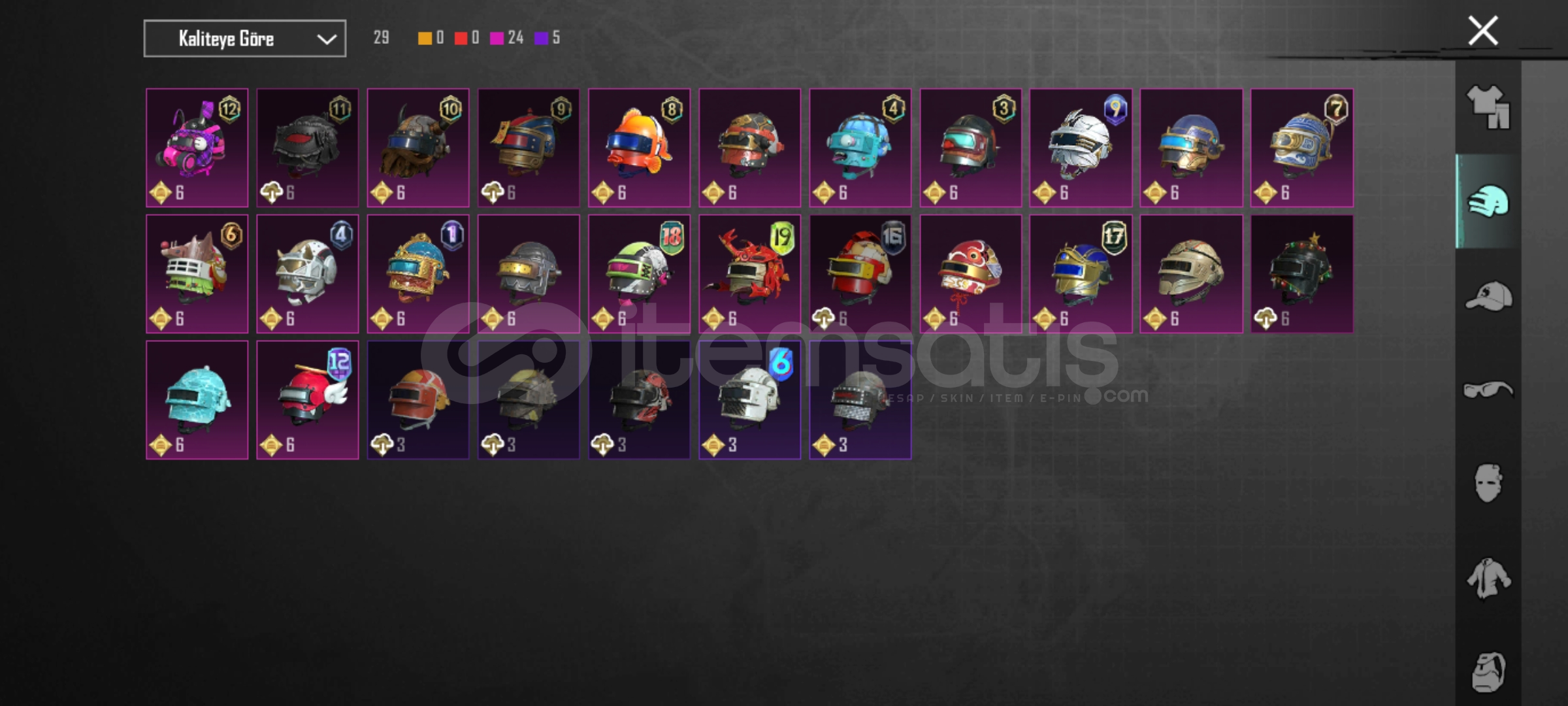Select the plain turquoise ice helmet
This screenshot has width=1568, height=706.
pyautogui.click(x=197, y=400)
